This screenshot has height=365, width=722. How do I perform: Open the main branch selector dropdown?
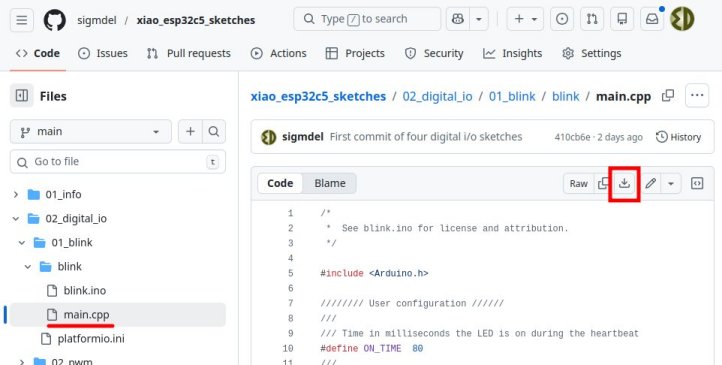(91, 132)
